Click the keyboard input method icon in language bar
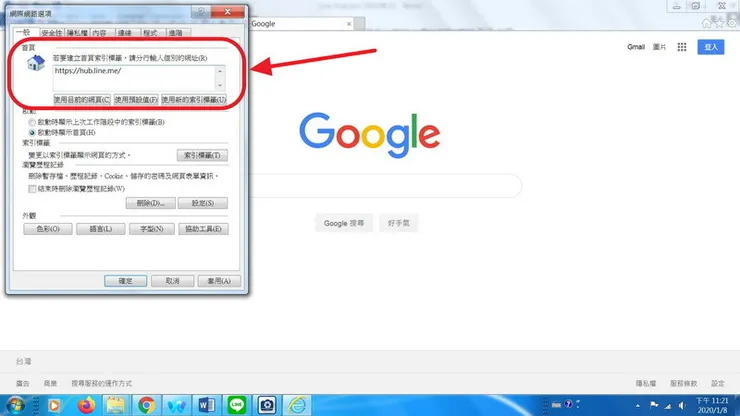The height and width of the screenshot is (416, 740). click(556, 405)
